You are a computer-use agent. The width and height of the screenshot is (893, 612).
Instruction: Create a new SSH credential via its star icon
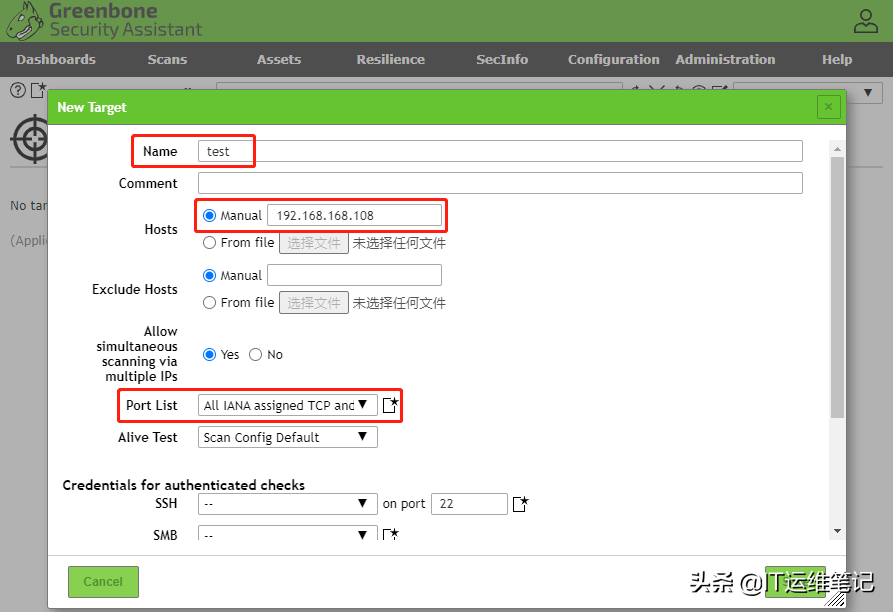coord(520,504)
